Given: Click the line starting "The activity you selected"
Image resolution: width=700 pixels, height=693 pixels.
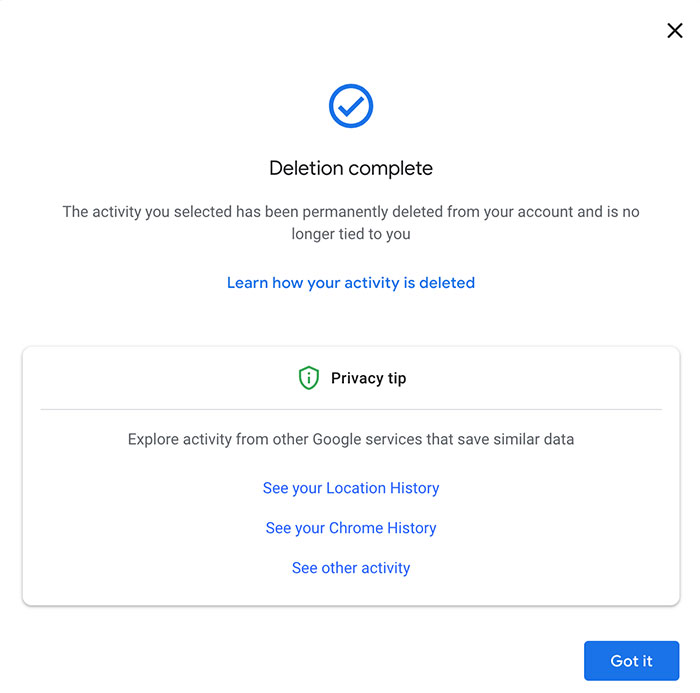Looking at the screenshot, I should click(x=351, y=212).
